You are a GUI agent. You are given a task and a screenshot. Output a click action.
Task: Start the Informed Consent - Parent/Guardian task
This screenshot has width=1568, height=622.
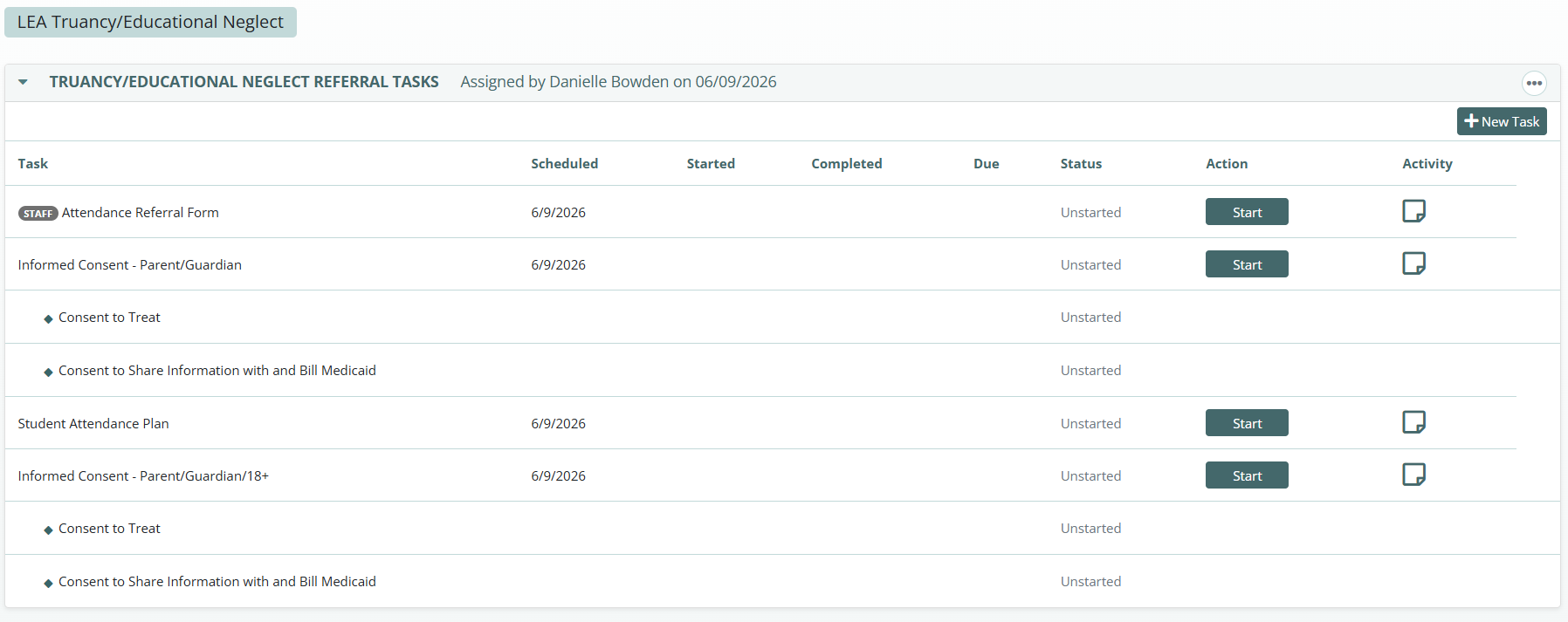tap(1247, 264)
